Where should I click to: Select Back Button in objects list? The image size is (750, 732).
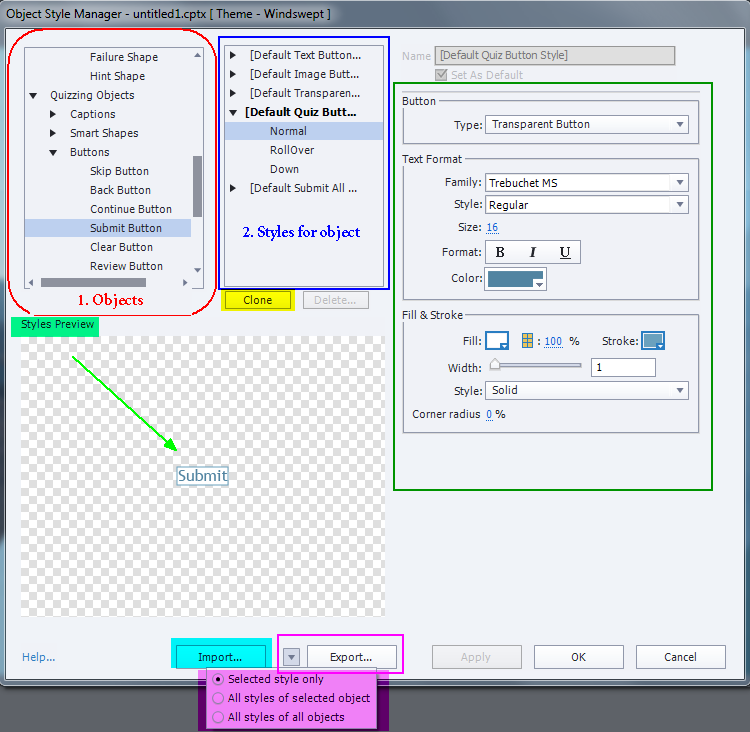click(121, 190)
